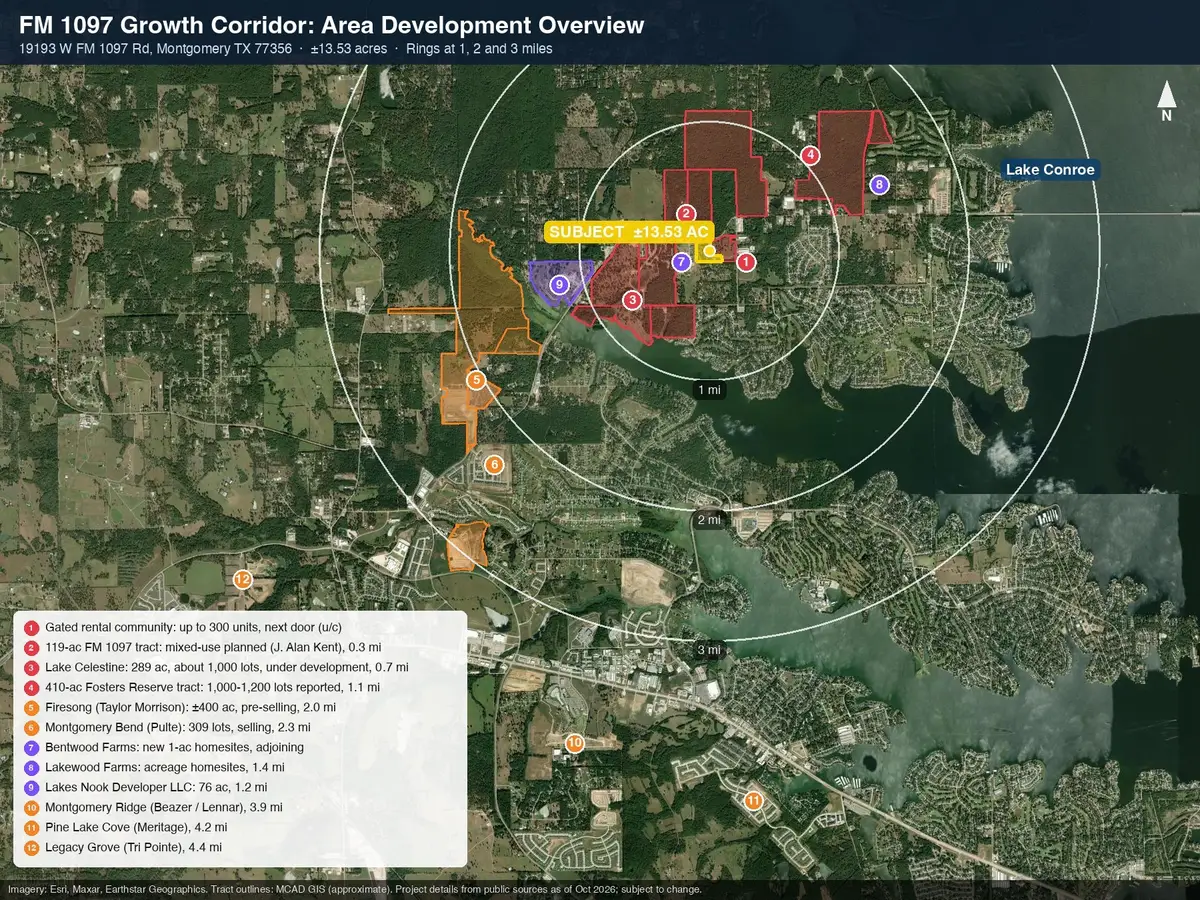Select purple marker 8 on the map
This screenshot has height=900, width=1200.
[x=879, y=184]
